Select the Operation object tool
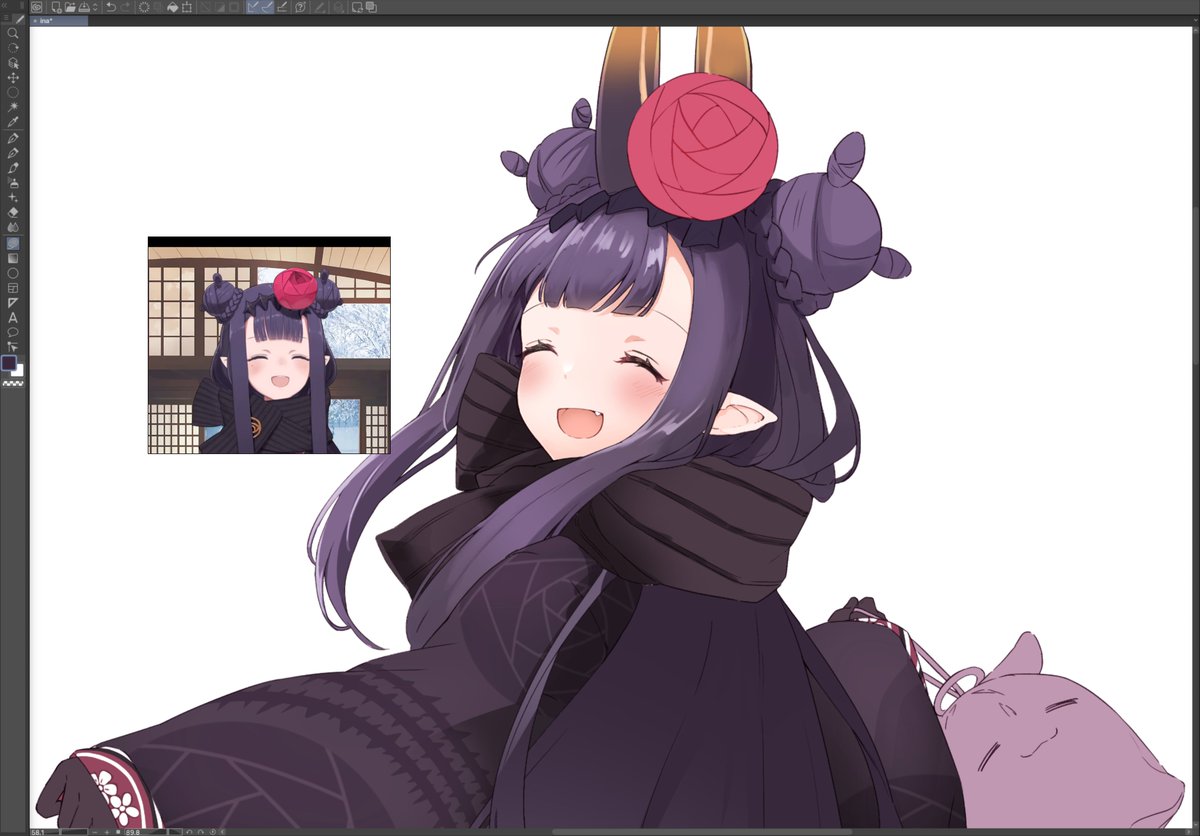 [13, 62]
